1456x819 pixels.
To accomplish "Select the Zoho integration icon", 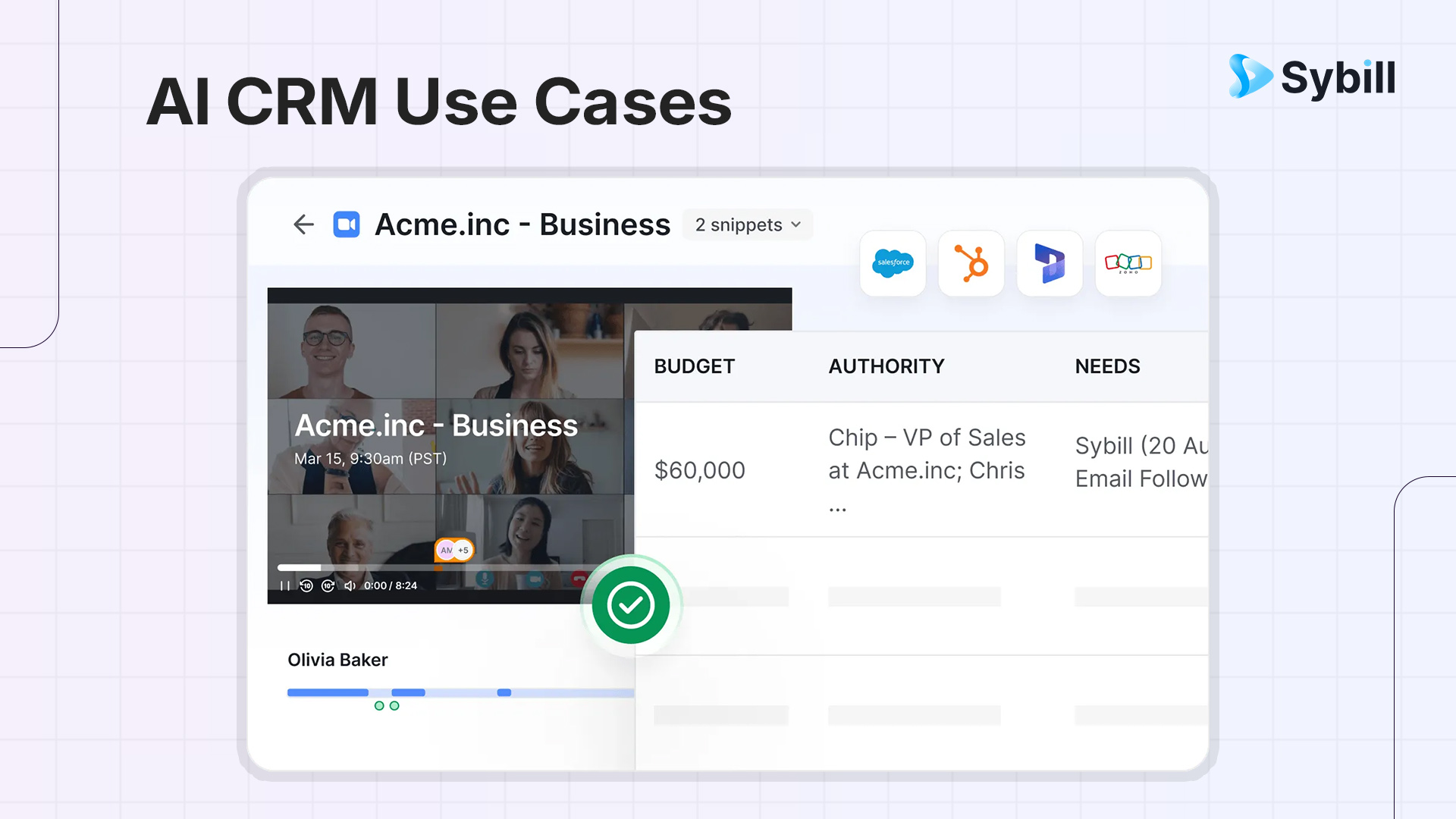I will (1128, 263).
